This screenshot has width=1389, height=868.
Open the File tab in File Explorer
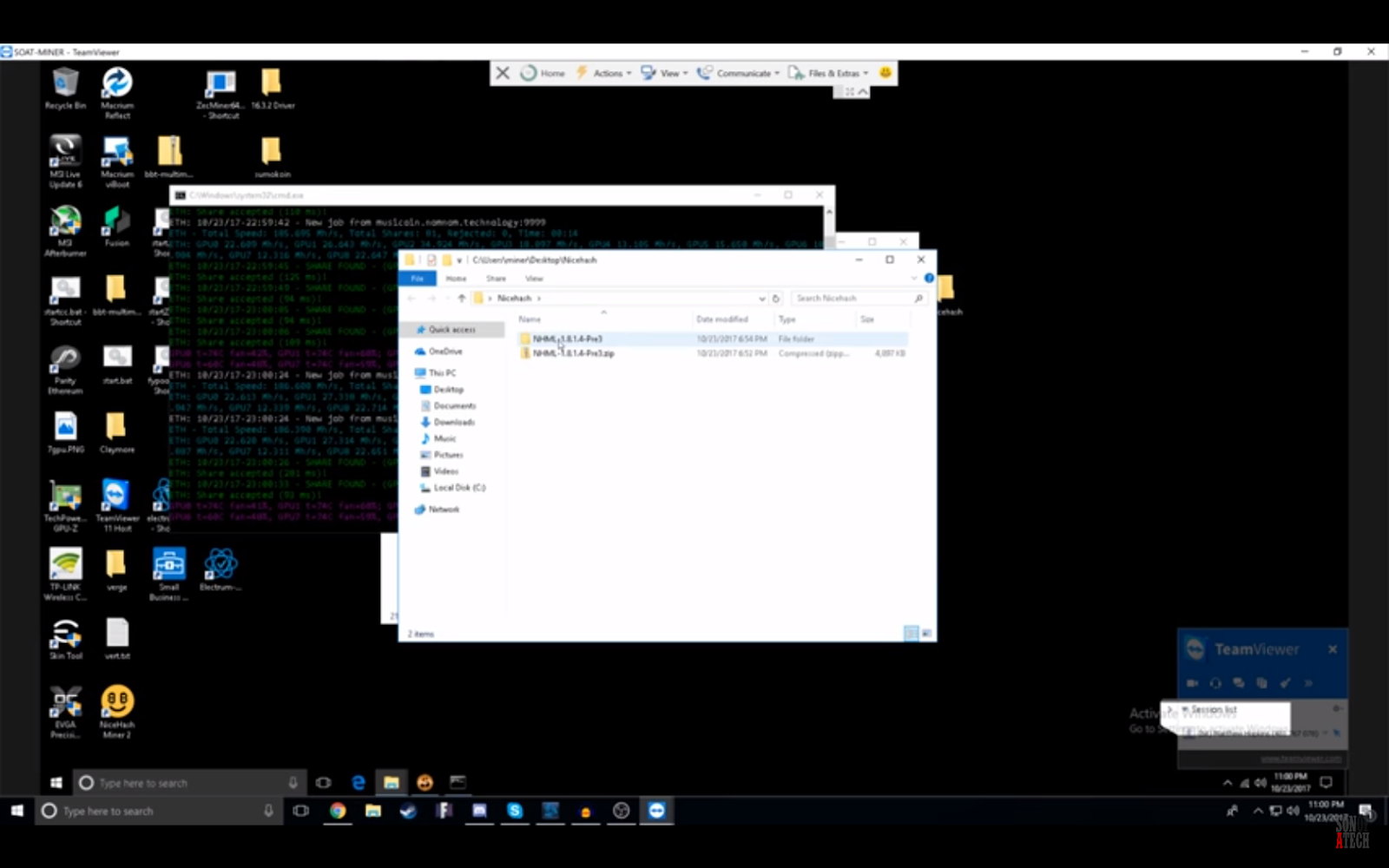418,279
